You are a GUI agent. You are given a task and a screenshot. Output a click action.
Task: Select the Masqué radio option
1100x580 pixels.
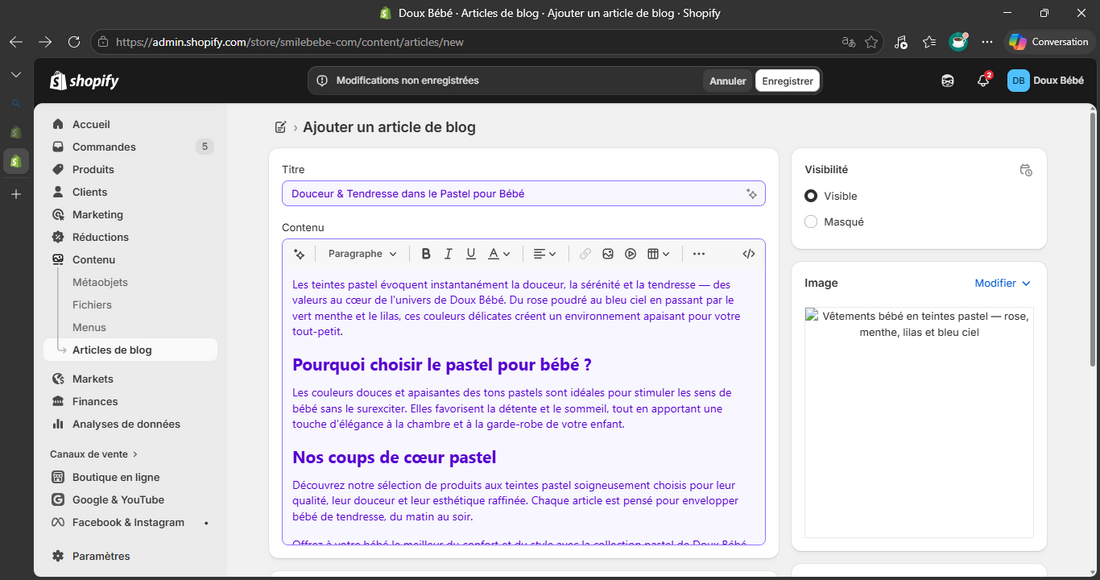pyautogui.click(x=811, y=222)
